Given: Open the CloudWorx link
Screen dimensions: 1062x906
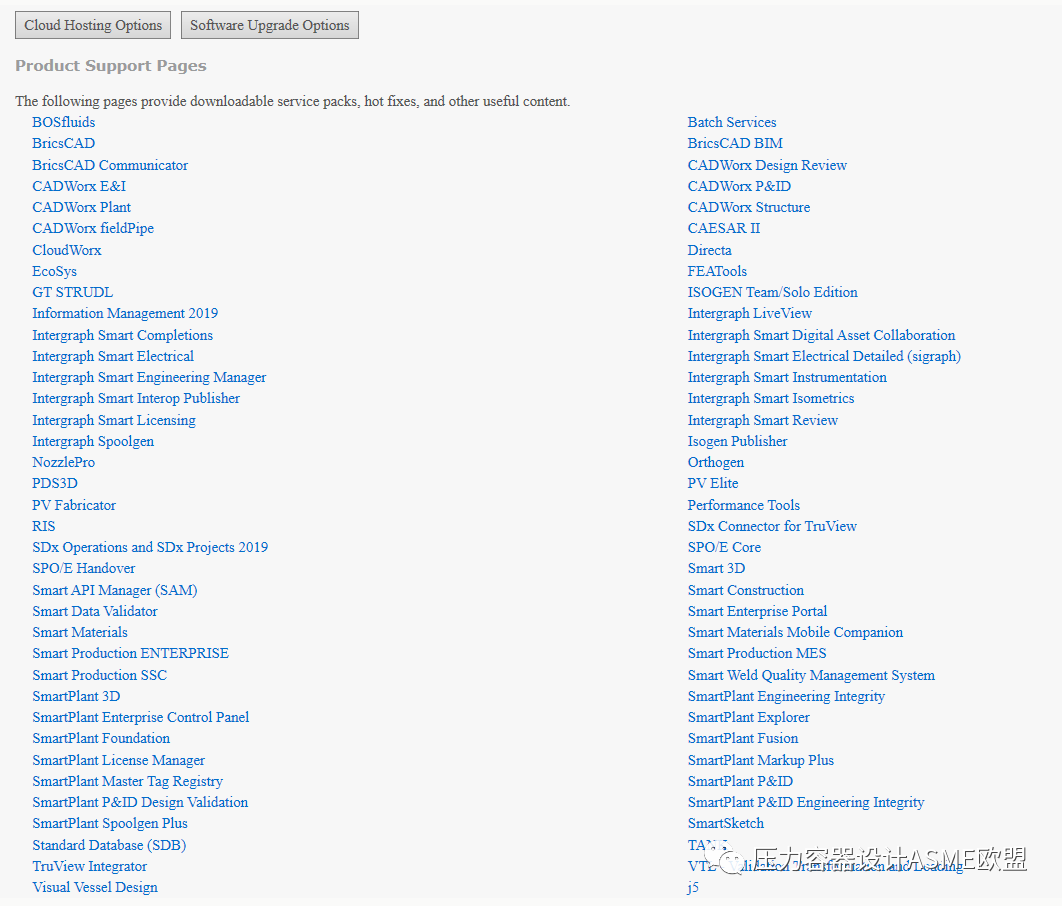Looking at the screenshot, I should tap(66, 250).
